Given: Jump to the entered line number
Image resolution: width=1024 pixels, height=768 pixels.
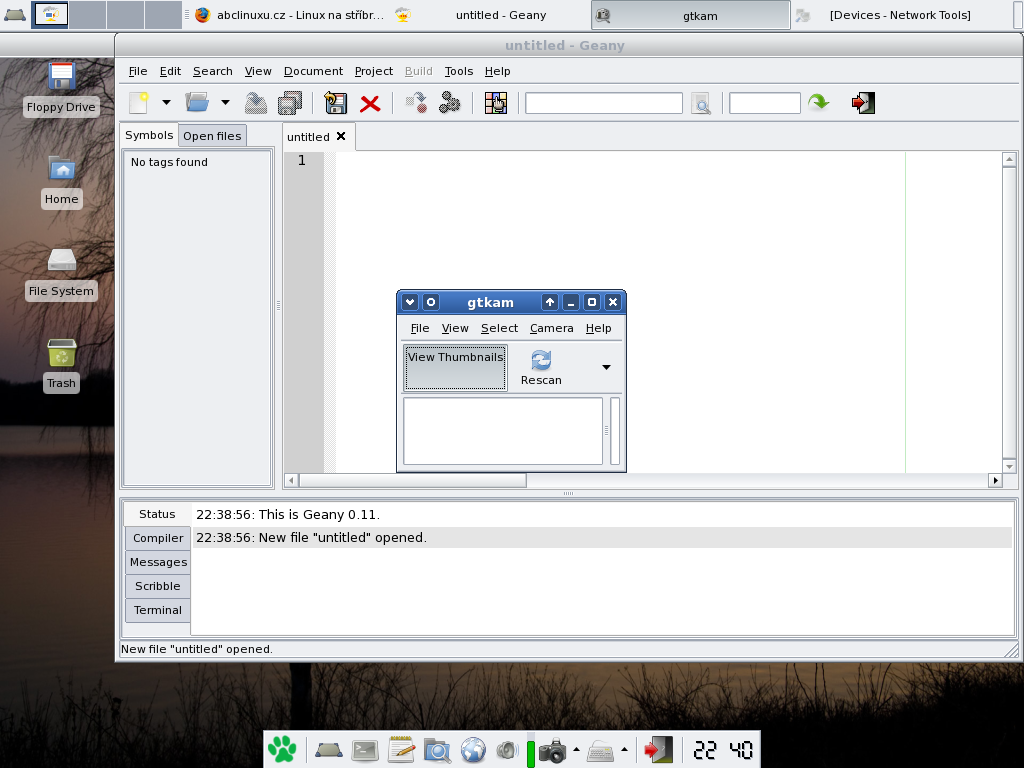Looking at the screenshot, I should [818, 103].
